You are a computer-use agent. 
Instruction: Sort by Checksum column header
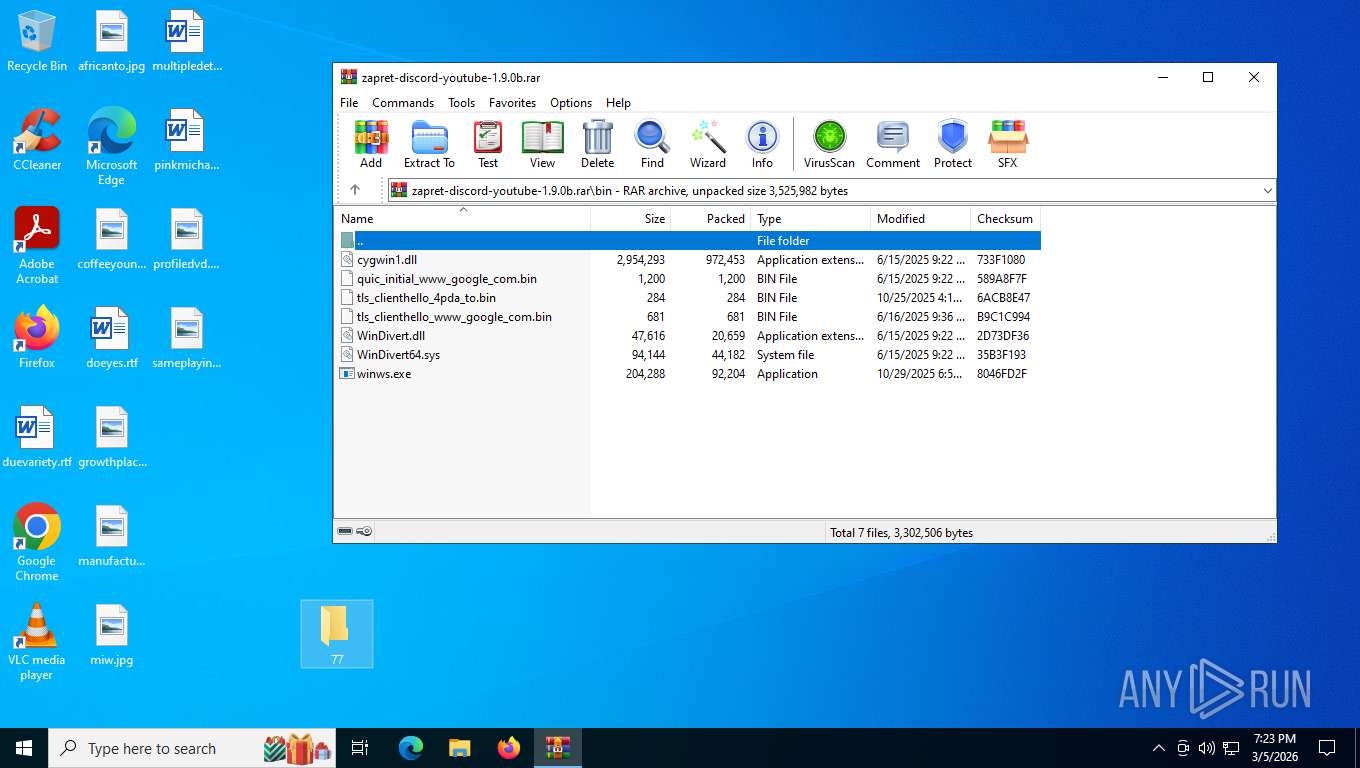pyautogui.click(x=1005, y=219)
